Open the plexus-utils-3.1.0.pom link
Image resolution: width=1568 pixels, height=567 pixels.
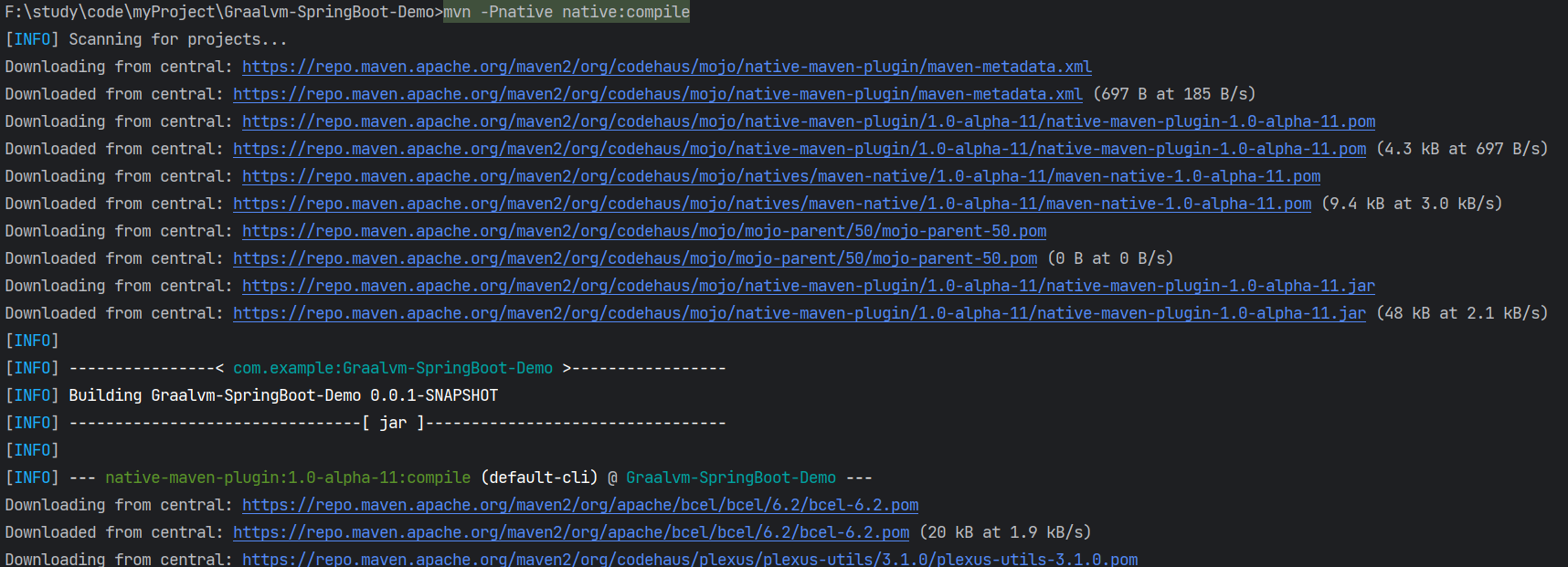690,559
